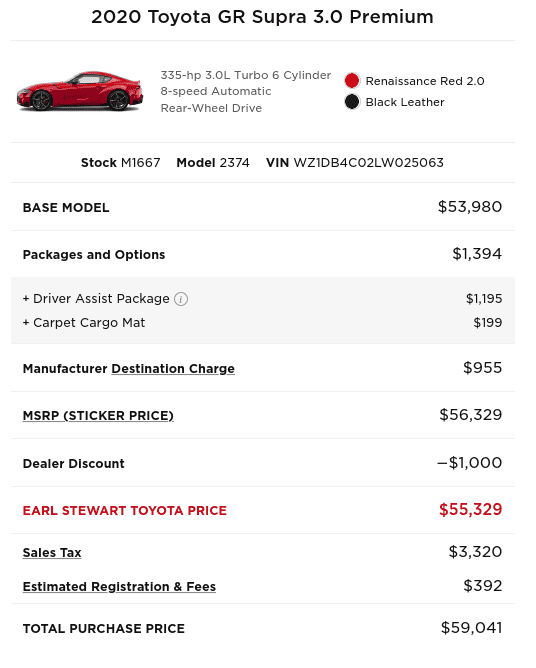Image resolution: width=536 pixels, height=668 pixels.
Task: Open Estimated Registration & Fees link
Action: (119, 587)
